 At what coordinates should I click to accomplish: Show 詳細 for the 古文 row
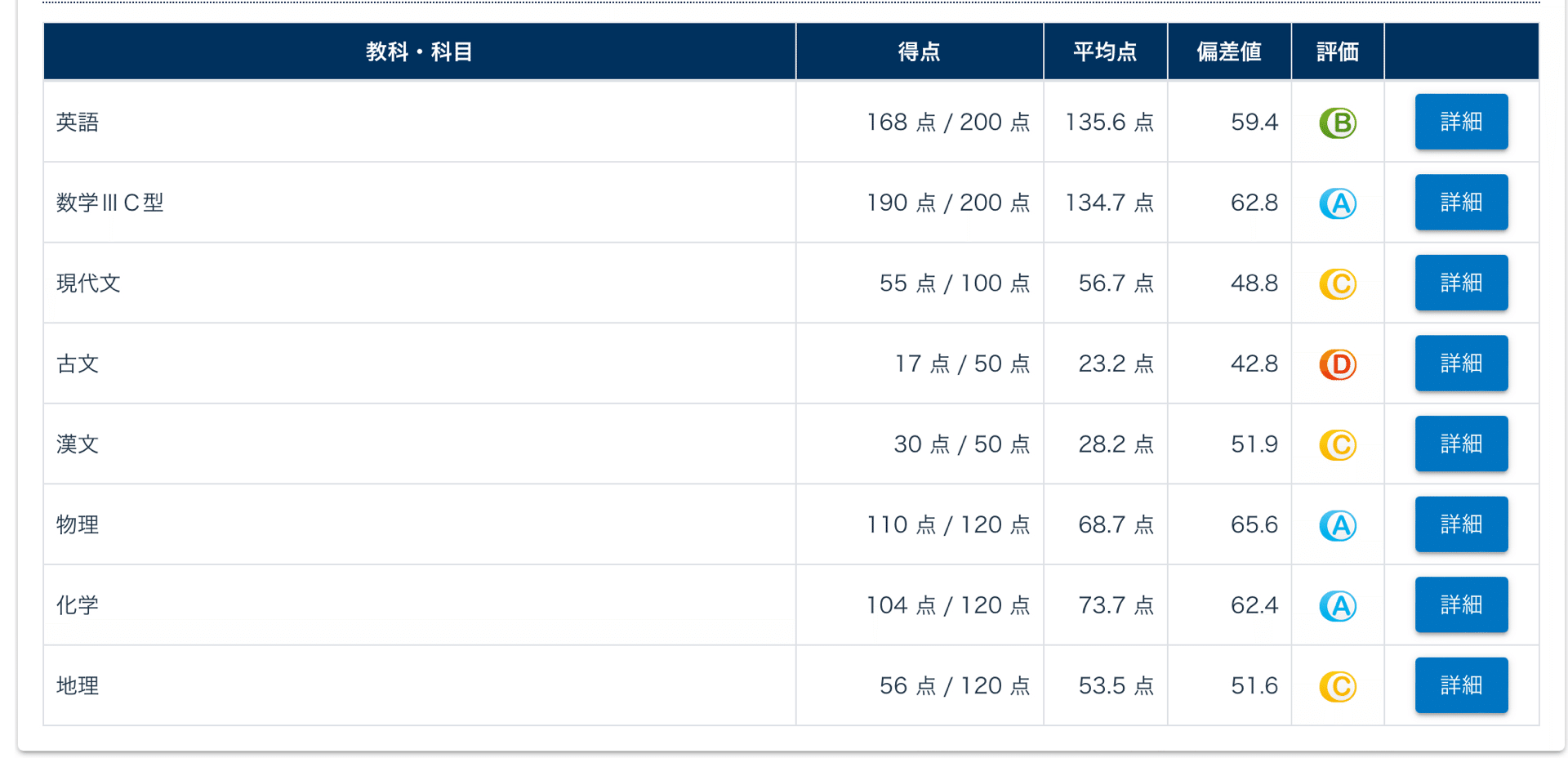pos(1461,363)
